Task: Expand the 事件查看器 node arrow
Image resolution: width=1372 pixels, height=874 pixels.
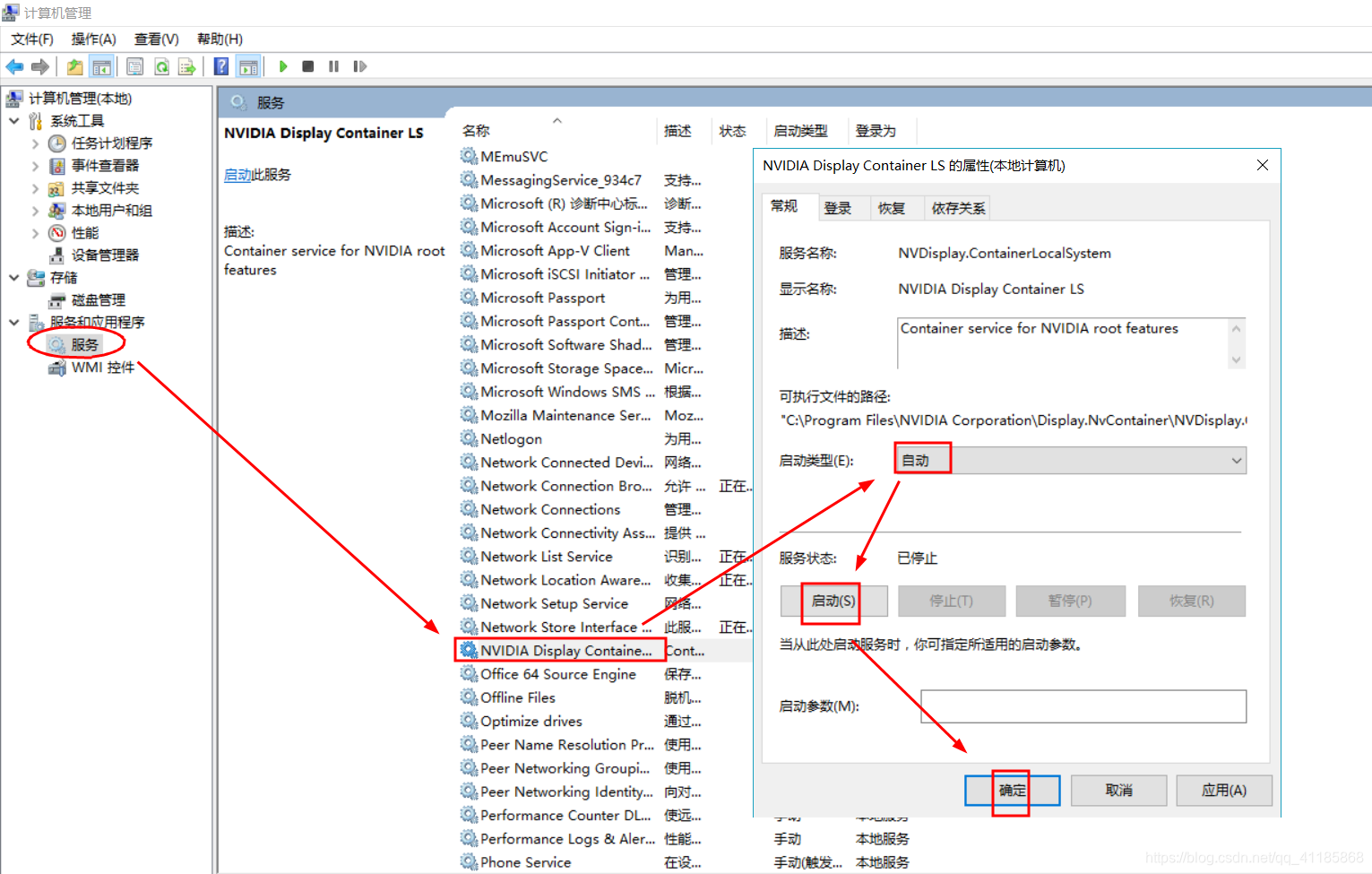Action: pos(35,166)
